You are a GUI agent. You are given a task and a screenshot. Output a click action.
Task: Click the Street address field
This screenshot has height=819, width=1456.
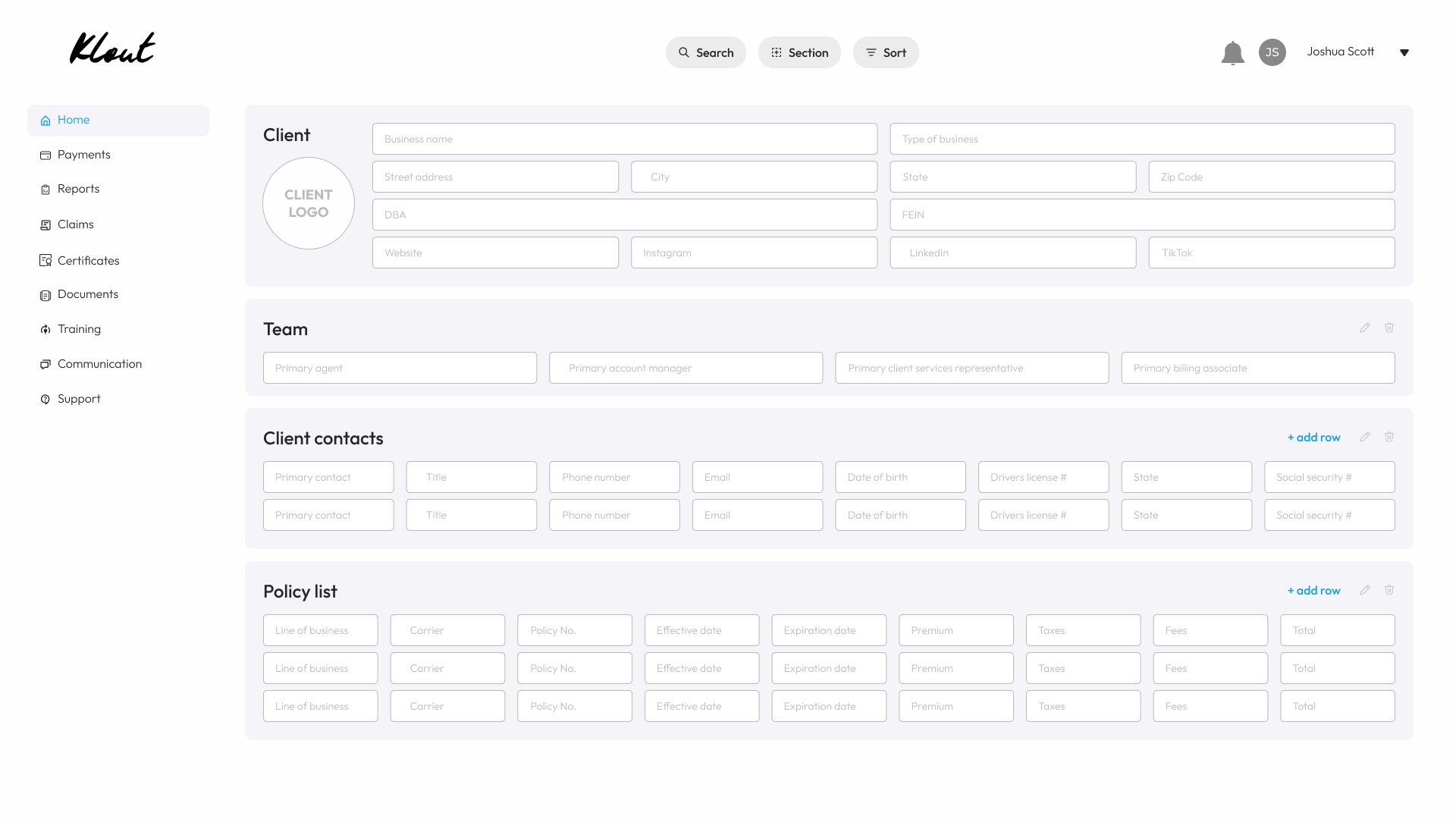click(495, 177)
